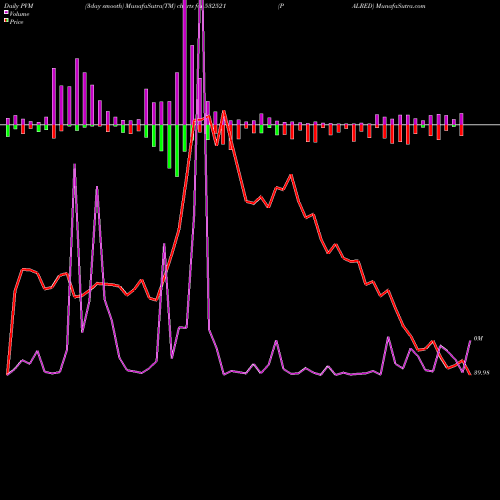Click the '(3day smooth) MunafaSutra(TM)' header text
The height and width of the screenshot is (500, 500).
click(130, 6)
